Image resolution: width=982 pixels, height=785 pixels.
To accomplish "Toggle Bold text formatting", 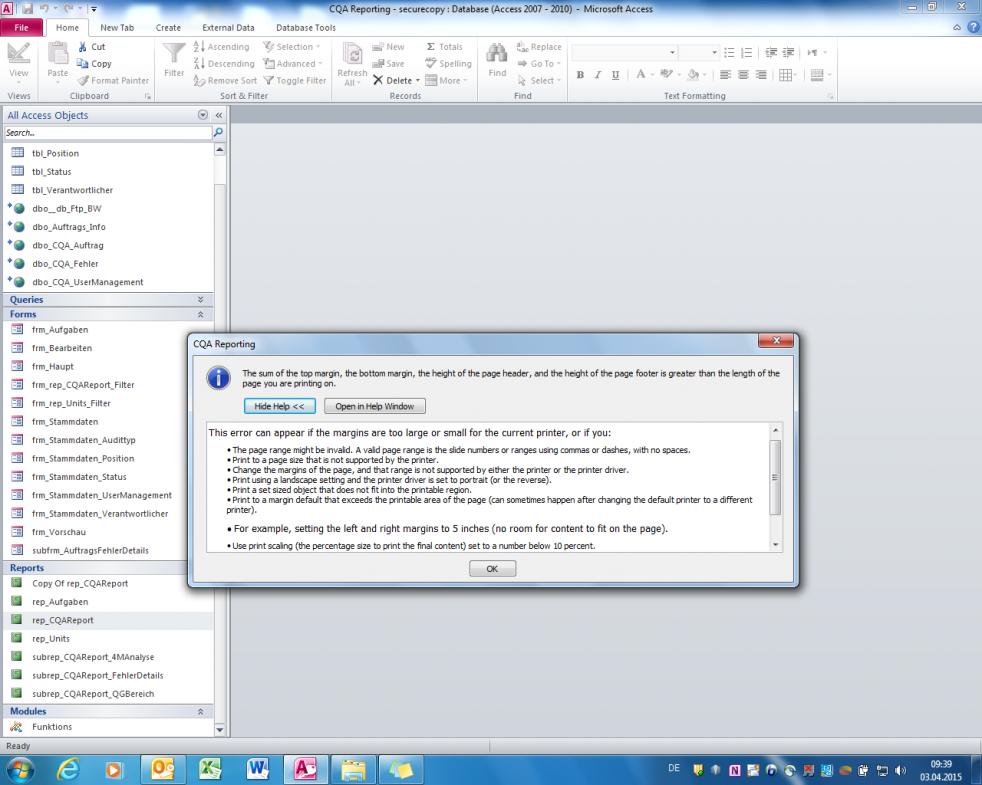I will click(x=581, y=75).
